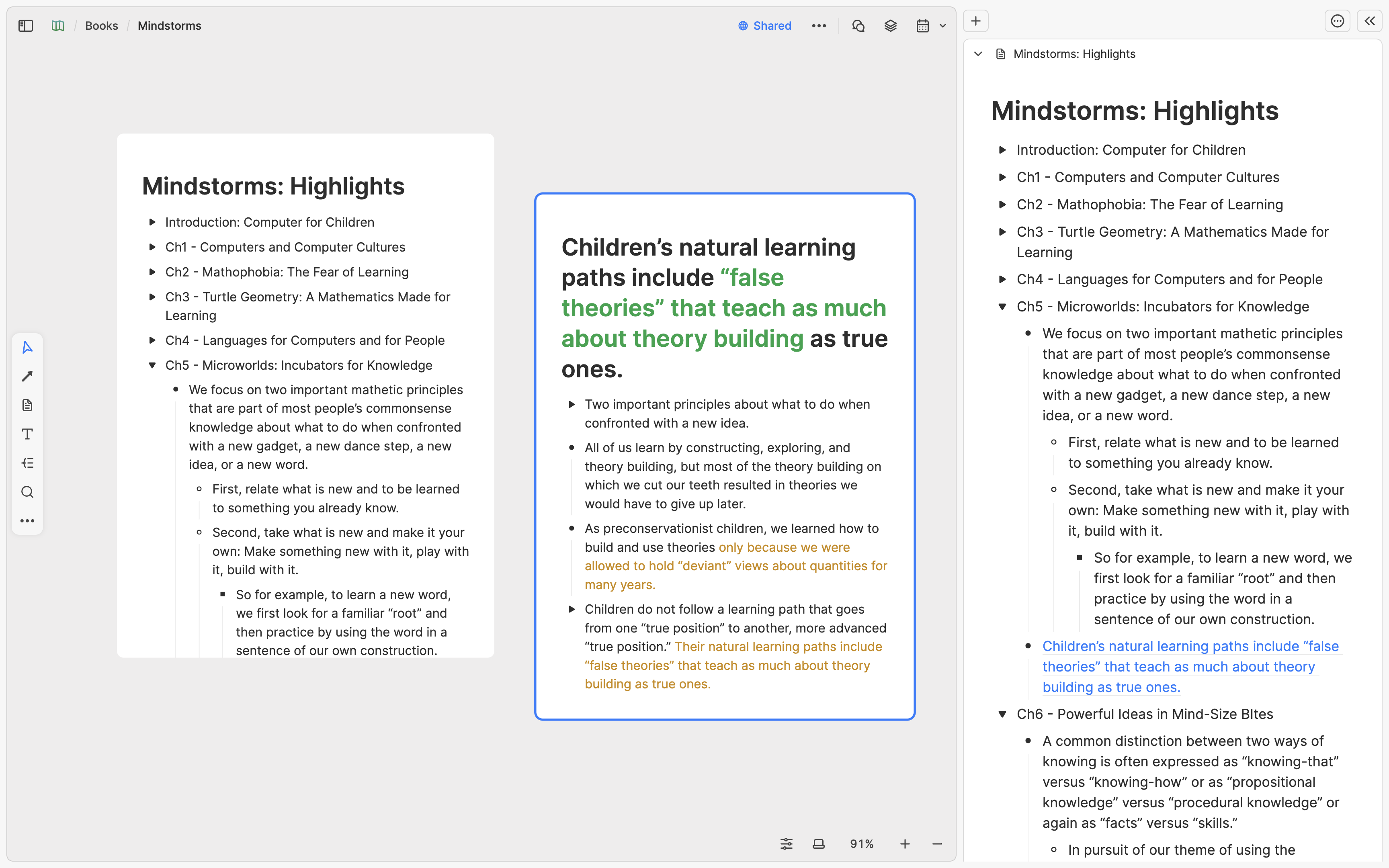Open whiteboard display settings sliders icon
This screenshot has height=868, width=1389.
click(x=786, y=844)
